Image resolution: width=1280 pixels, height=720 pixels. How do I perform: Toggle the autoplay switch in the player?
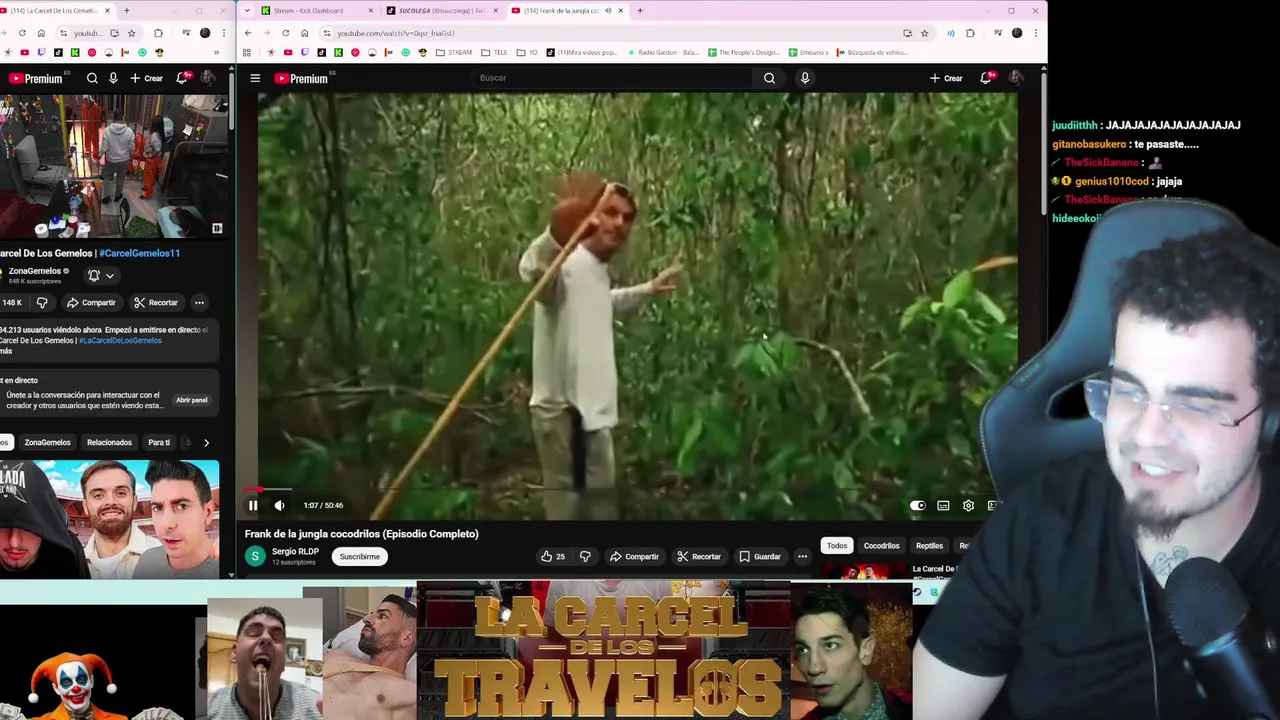[917, 505]
